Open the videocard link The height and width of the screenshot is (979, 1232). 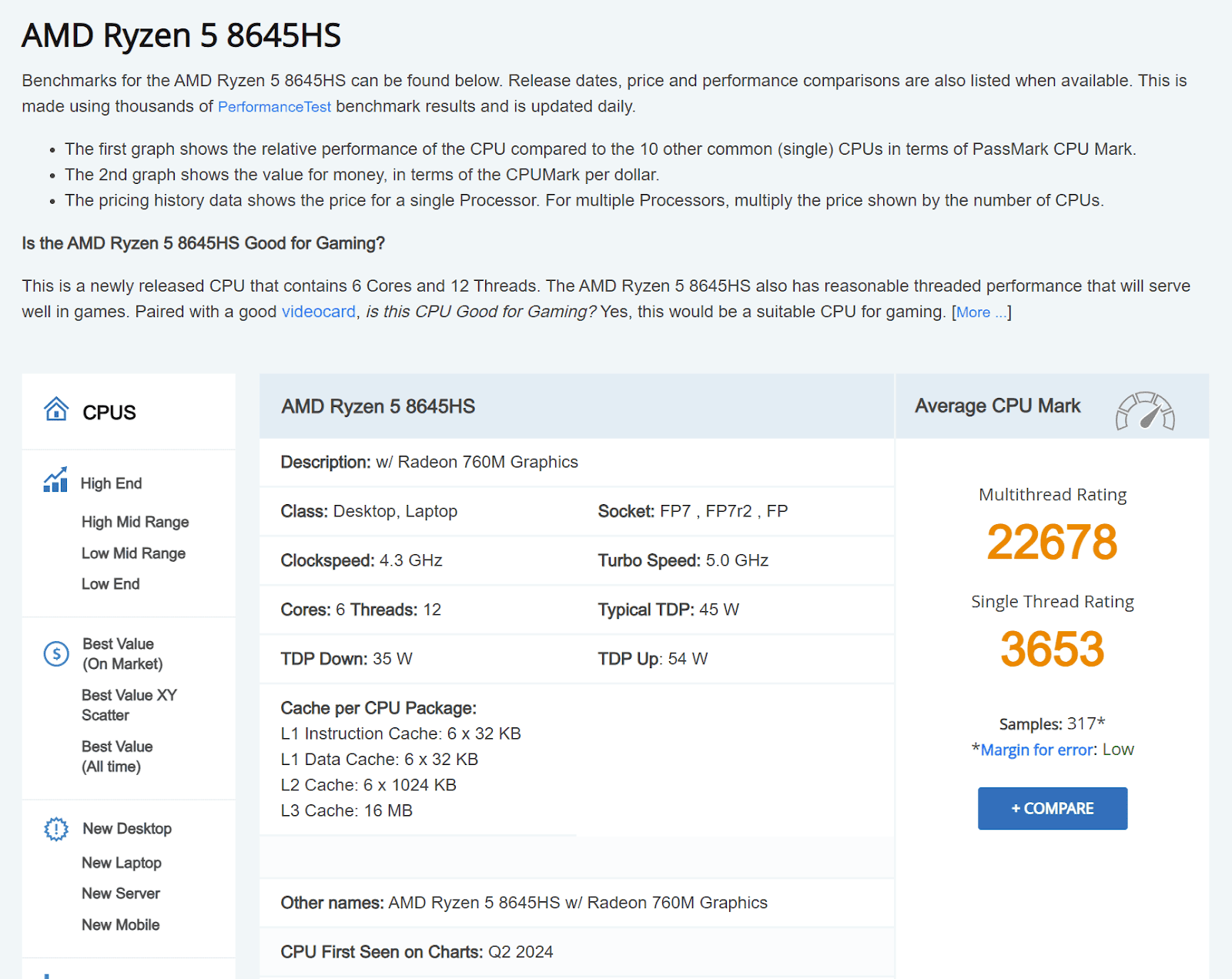coord(319,312)
